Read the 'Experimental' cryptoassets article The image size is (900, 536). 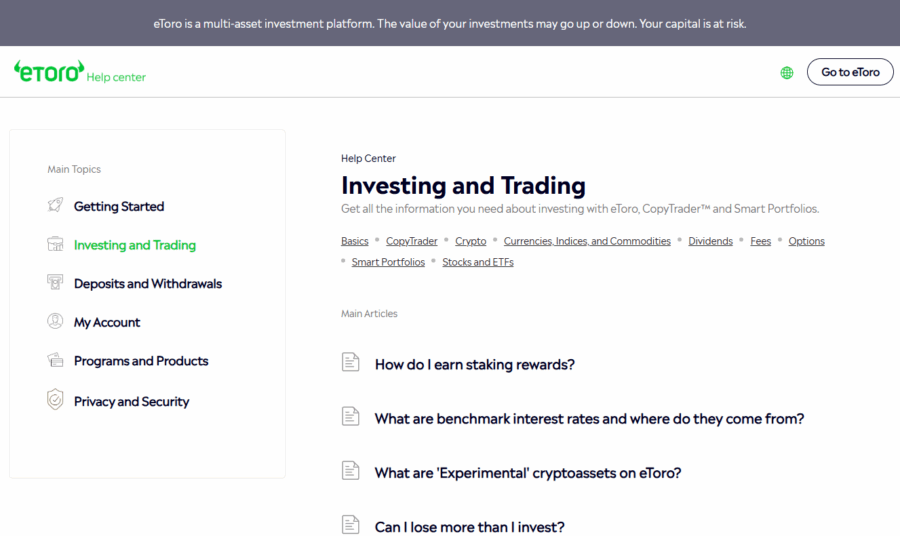(x=528, y=473)
